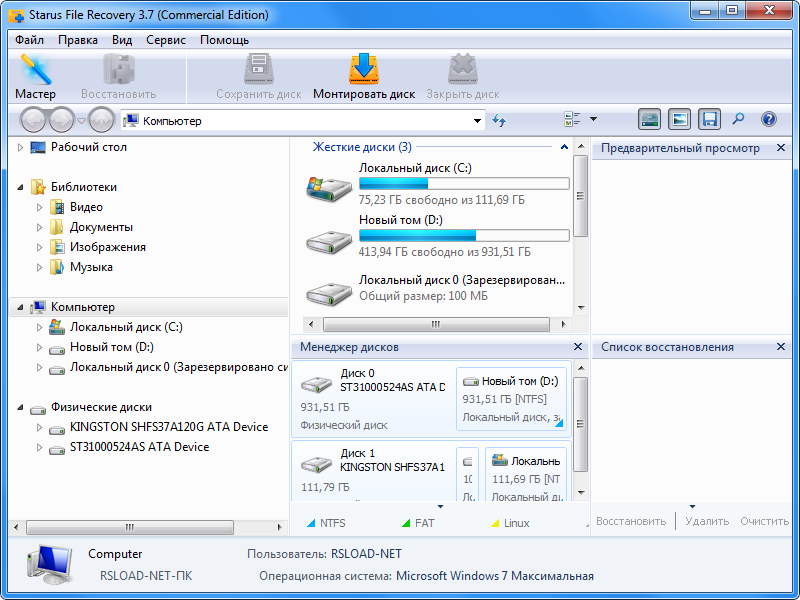Viewport: 800px width, 600px height.
Task: Expand Локальный диск (C:) in the tree
Action: coord(39,327)
